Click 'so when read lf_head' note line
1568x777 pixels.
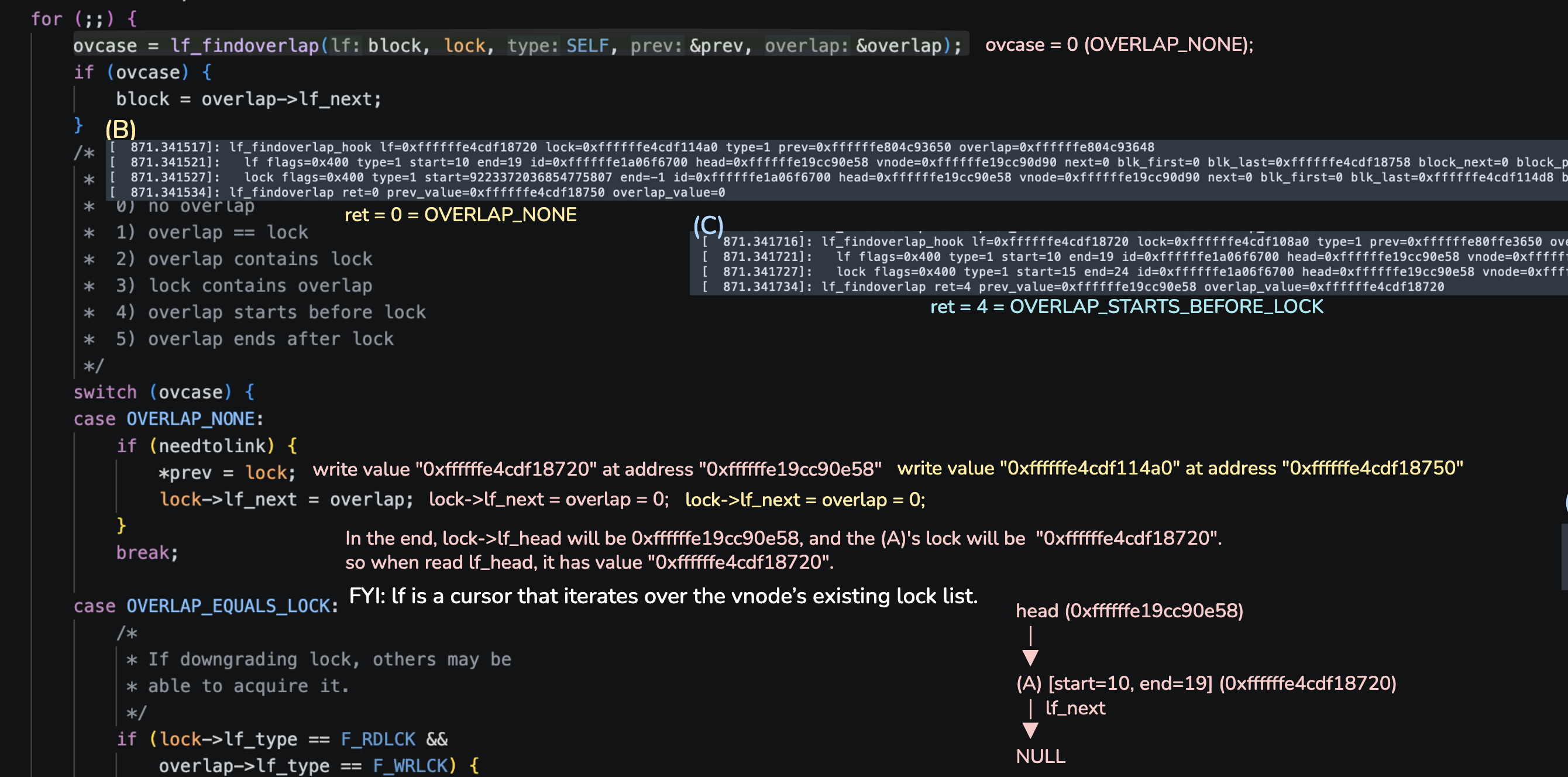click(589, 562)
